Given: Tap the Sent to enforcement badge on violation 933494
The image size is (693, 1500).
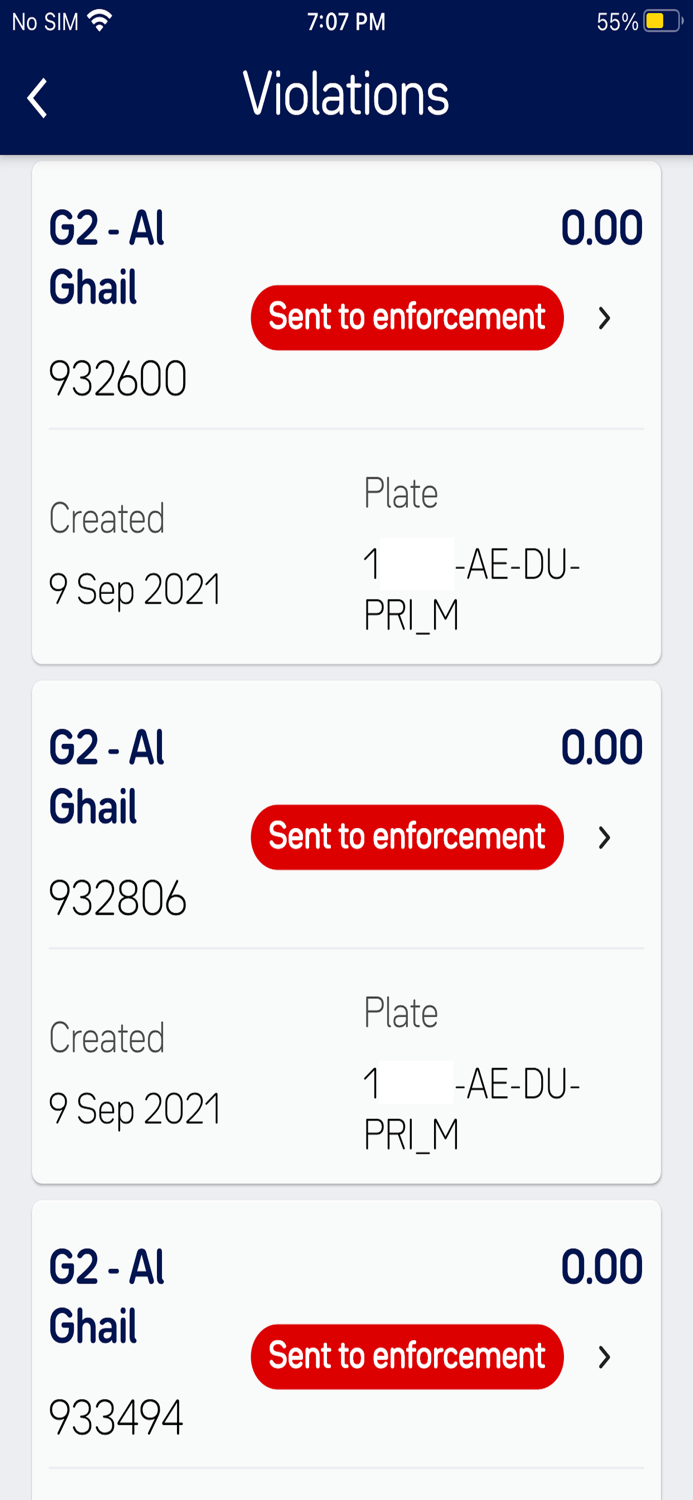Looking at the screenshot, I should 406,1356.
